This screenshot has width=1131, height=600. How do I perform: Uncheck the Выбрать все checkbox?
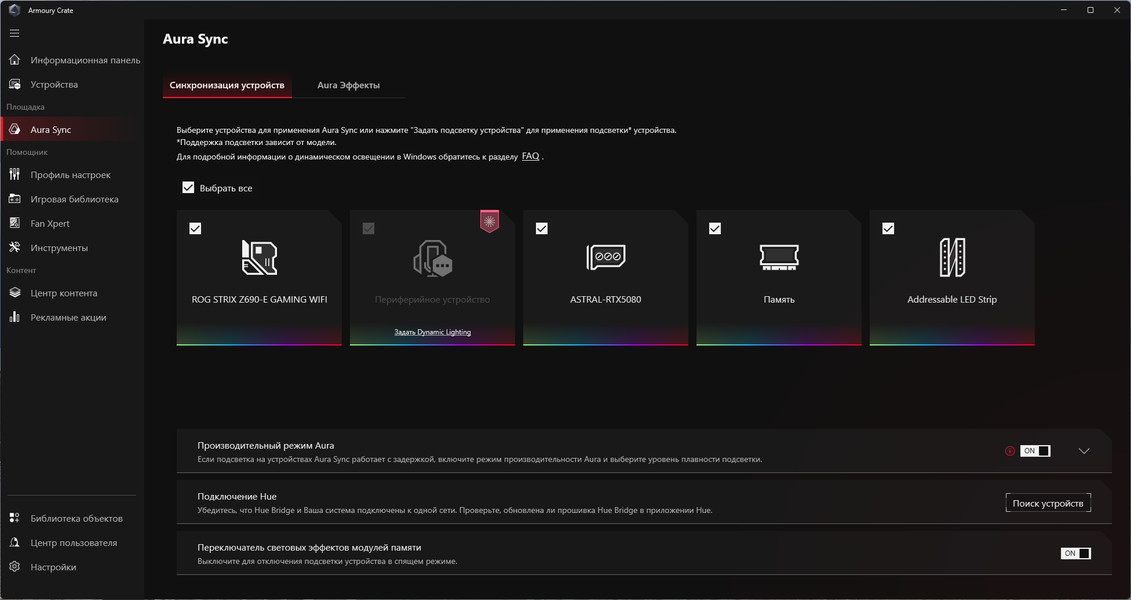click(x=188, y=188)
